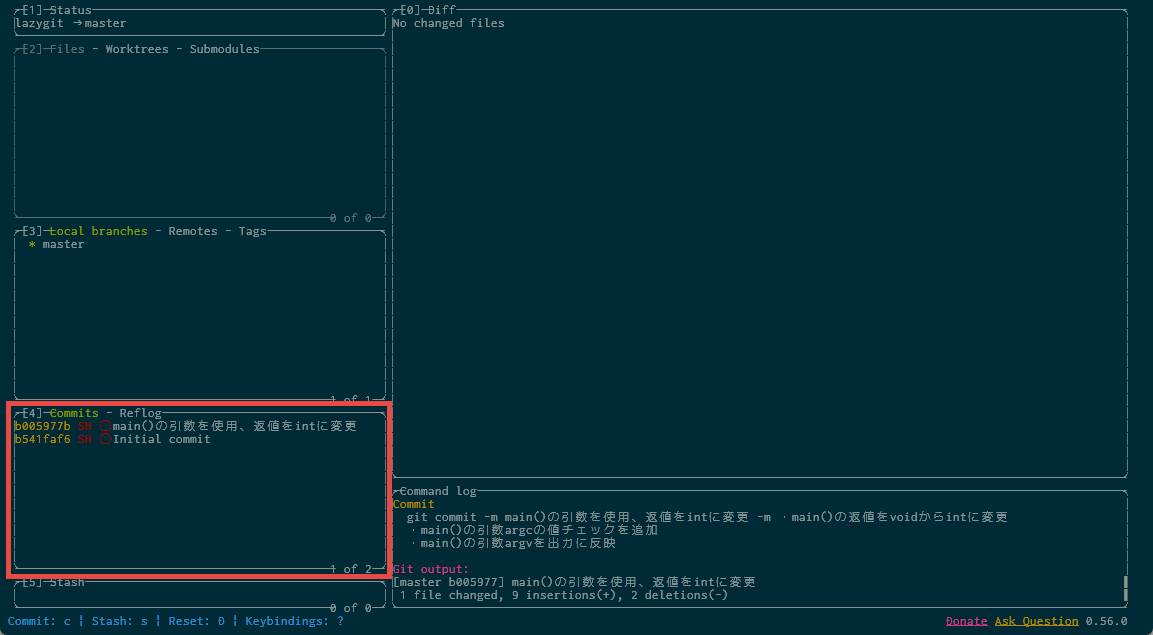1153x635 pixels.
Task: Click the Donate link
Action: [x=966, y=621]
